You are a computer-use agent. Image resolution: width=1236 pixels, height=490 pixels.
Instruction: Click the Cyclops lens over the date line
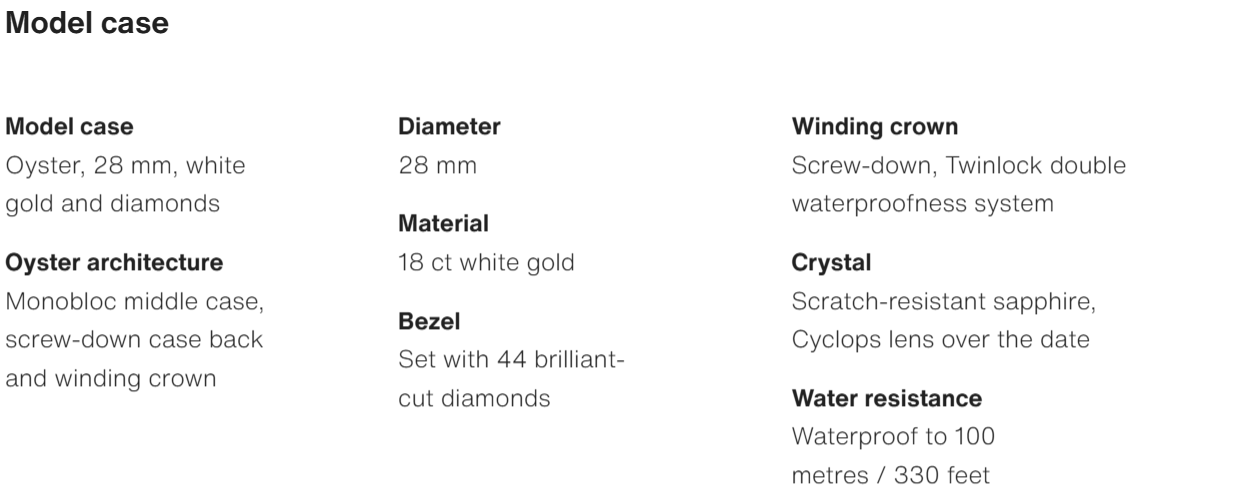940,340
